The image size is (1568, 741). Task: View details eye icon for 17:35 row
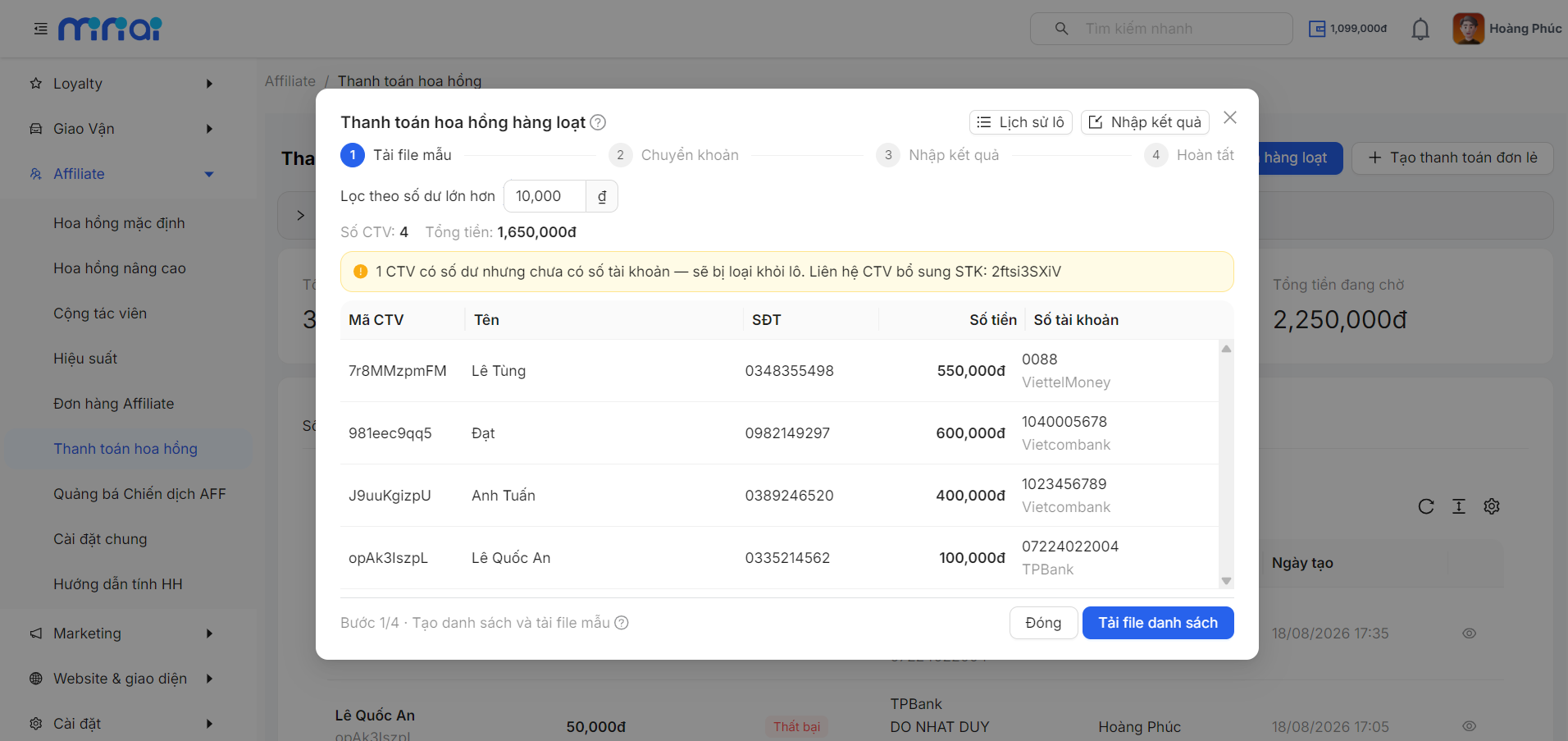(1470, 634)
